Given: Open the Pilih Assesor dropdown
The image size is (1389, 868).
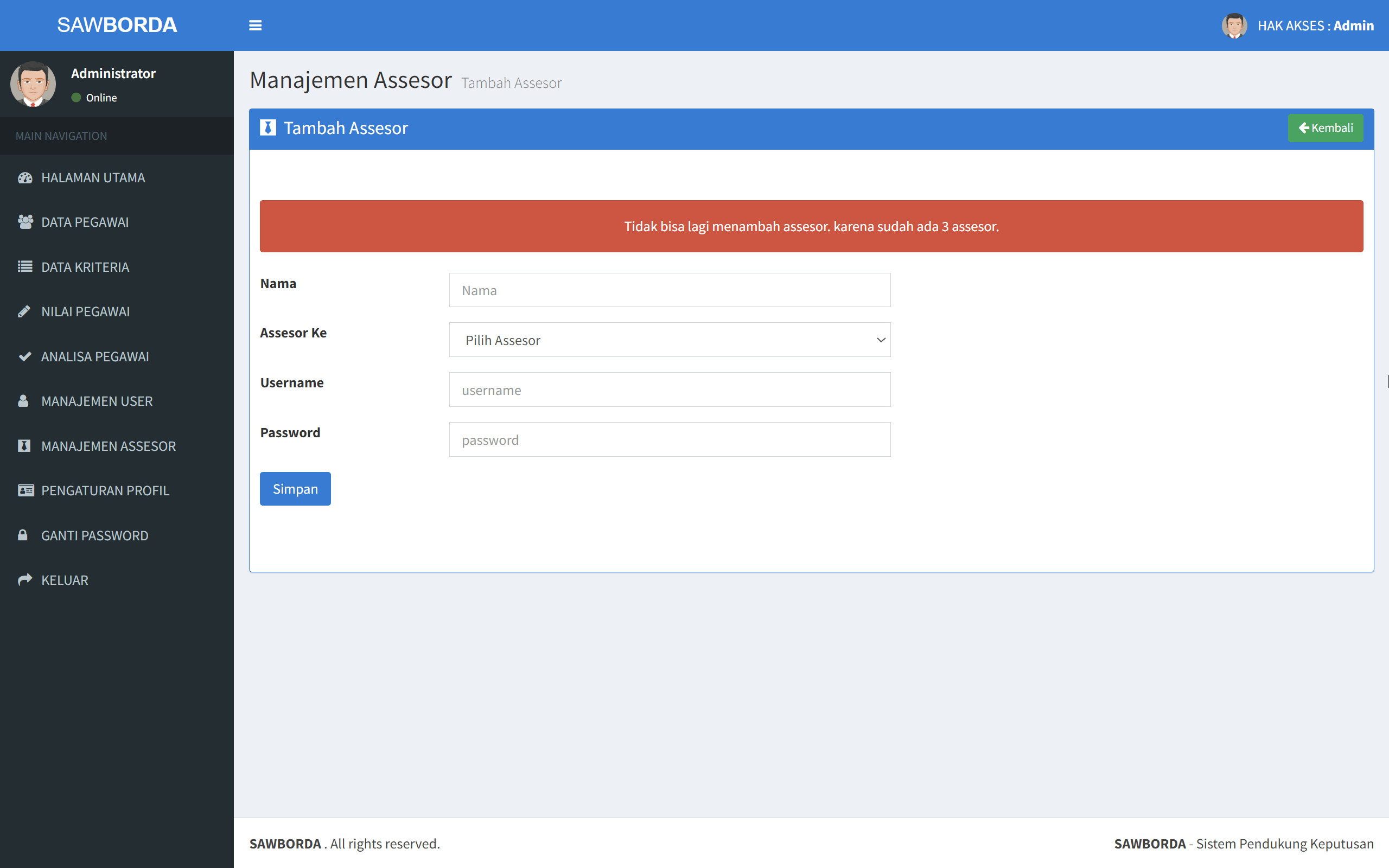Looking at the screenshot, I should pyautogui.click(x=669, y=340).
